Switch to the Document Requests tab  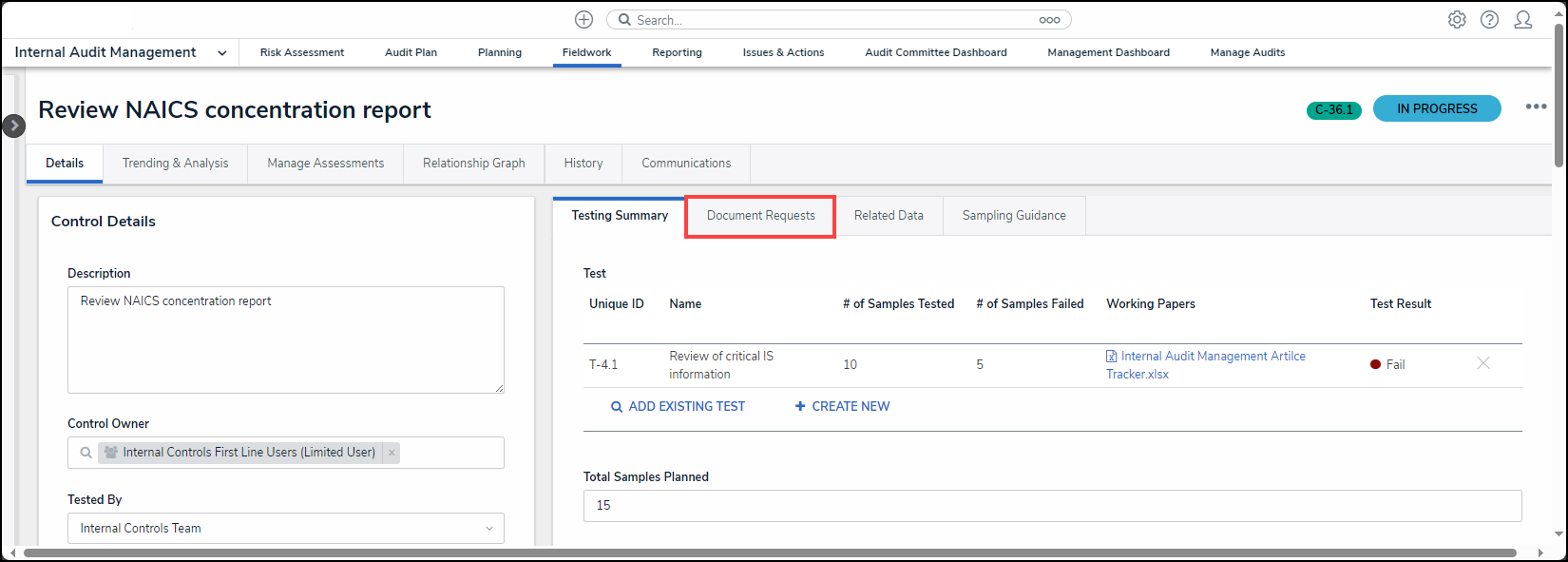point(760,216)
